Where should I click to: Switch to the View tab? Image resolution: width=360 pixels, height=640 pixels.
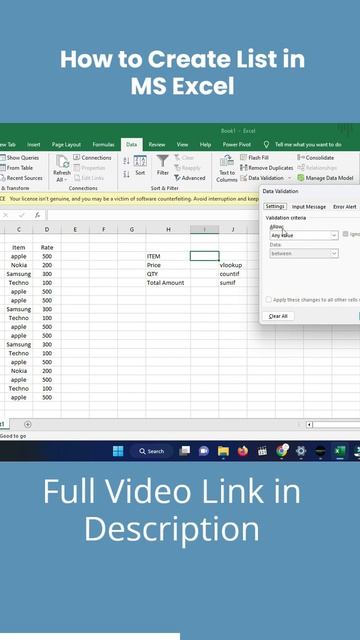(x=182, y=144)
